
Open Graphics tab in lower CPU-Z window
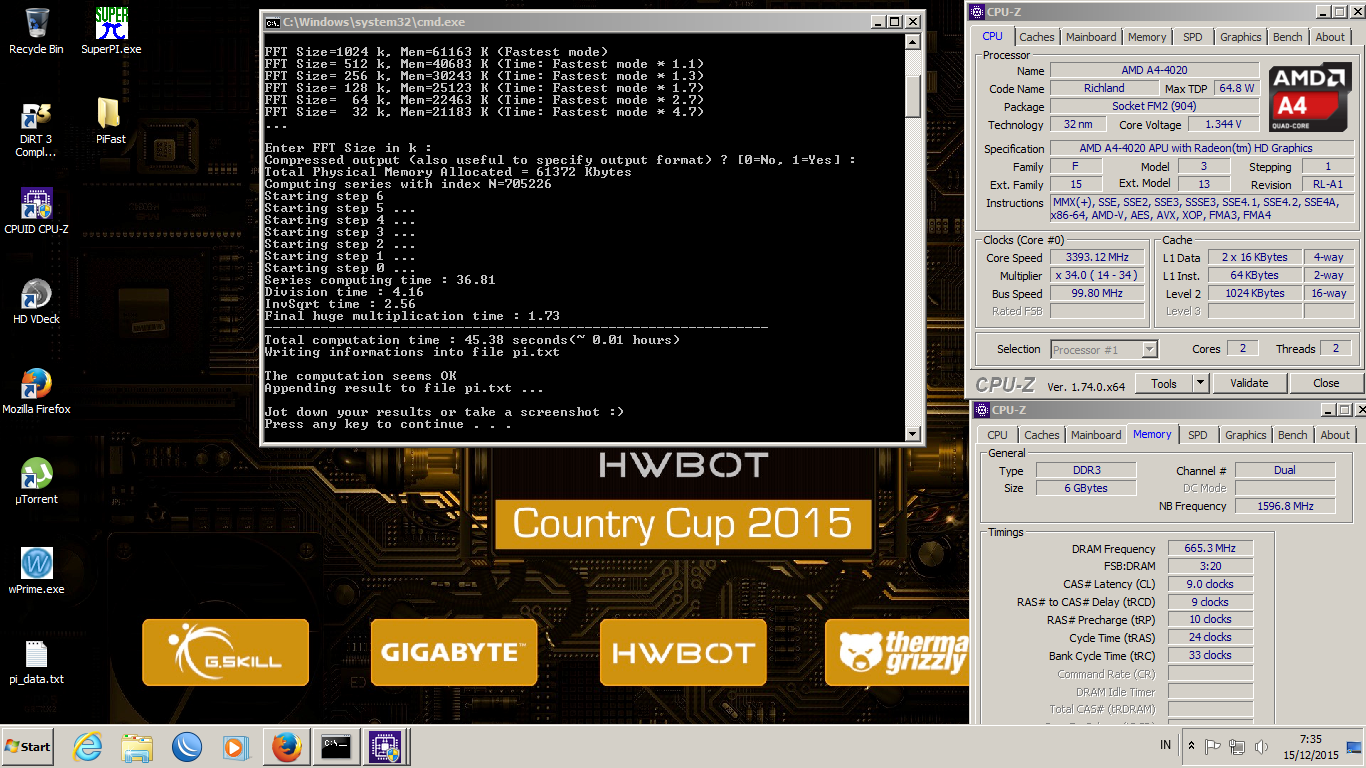[1245, 435]
